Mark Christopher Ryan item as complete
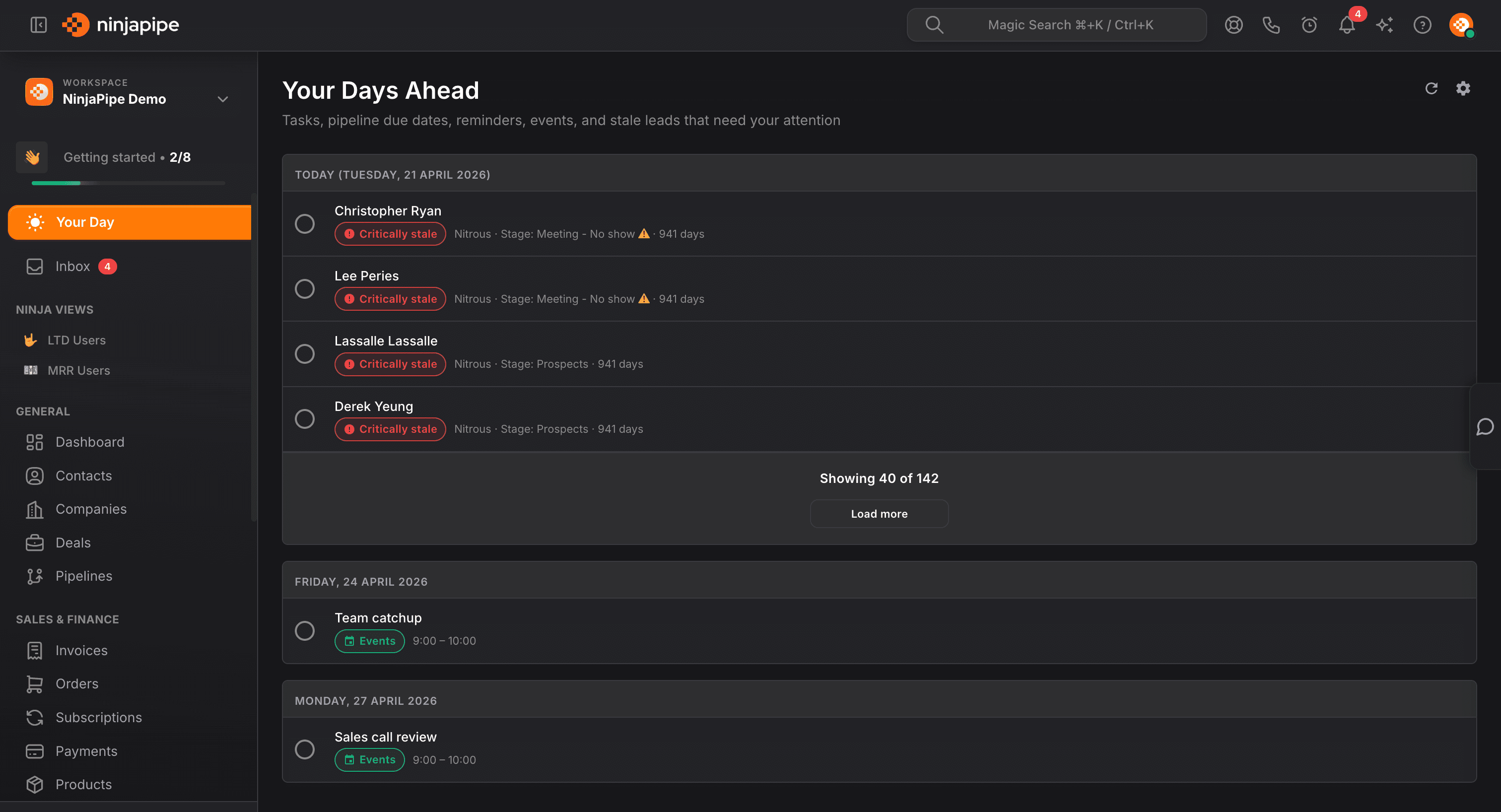The width and height of the screenshot is (1501, 812). (305, 224)
